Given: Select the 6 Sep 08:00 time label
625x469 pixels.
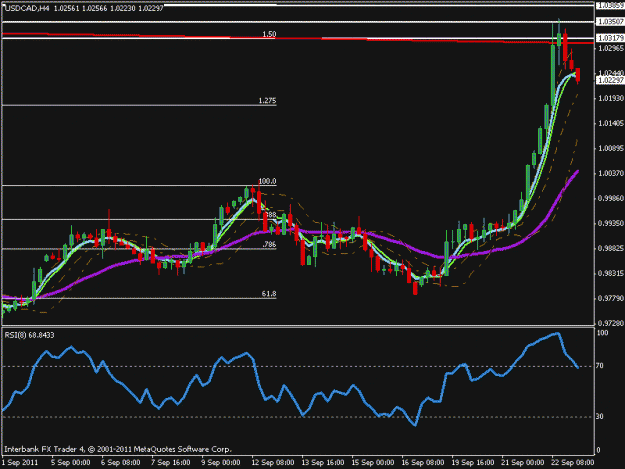Looking at the screenshot, I should 120,463.
